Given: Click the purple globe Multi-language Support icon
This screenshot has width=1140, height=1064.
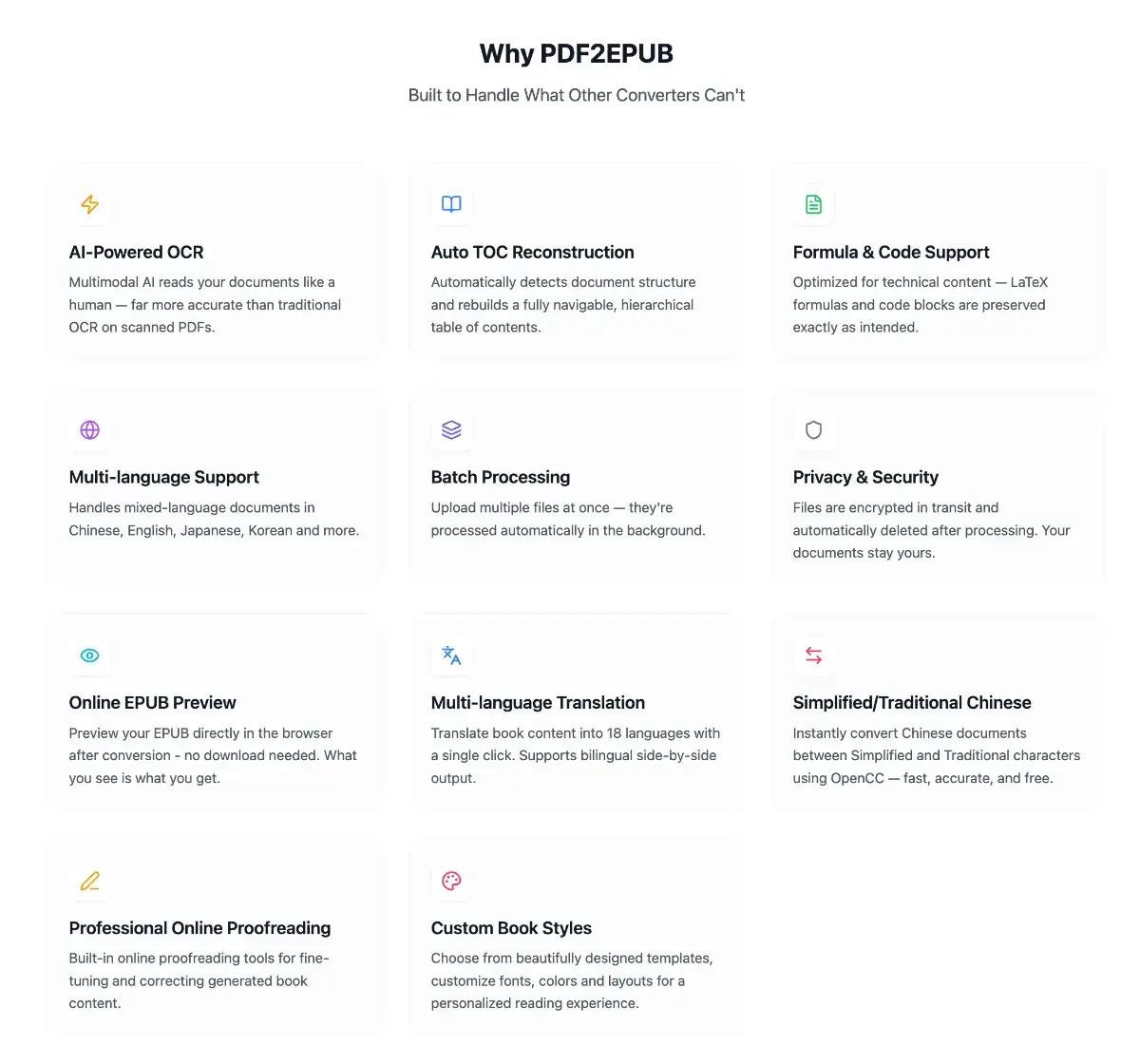Looking at the screenshot, I should click(90, 429).
